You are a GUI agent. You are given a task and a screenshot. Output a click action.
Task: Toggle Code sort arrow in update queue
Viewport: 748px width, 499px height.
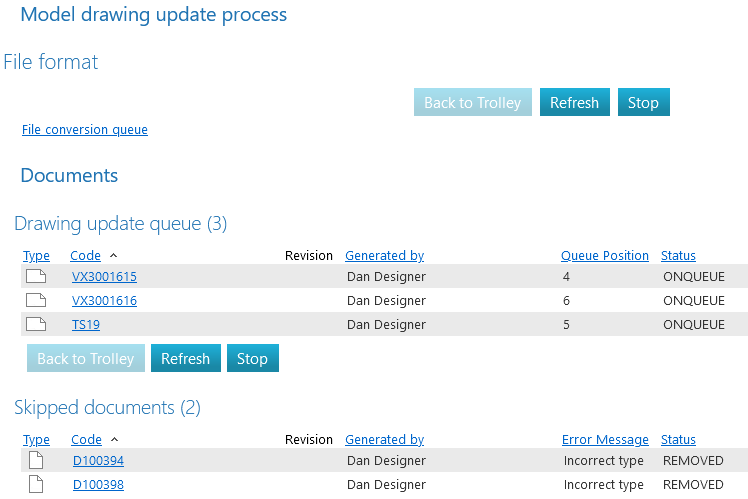coord(113,256)
